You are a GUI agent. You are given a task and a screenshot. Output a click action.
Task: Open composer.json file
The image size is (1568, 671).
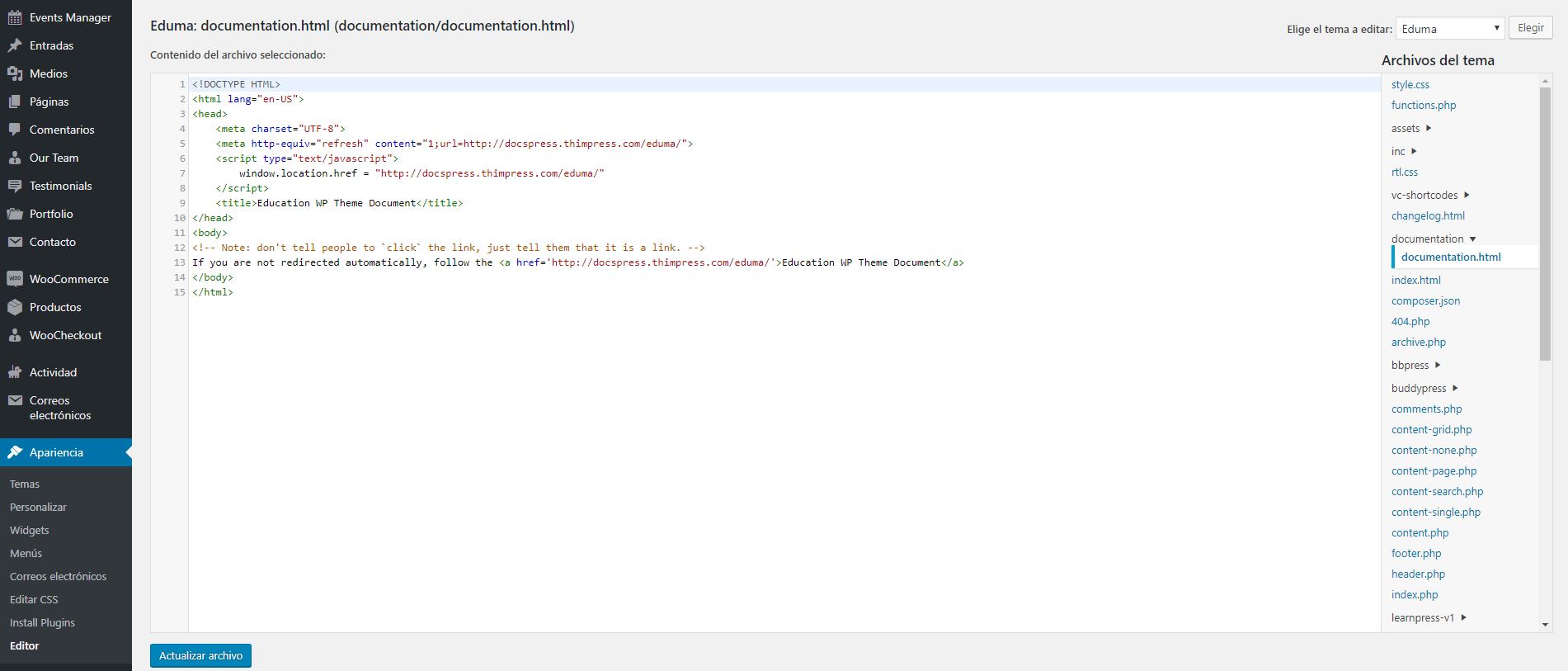click(x=1425, y=301)
